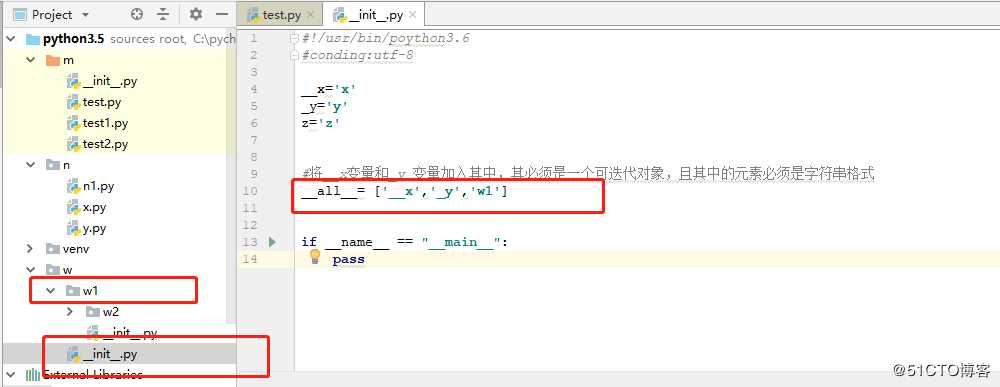Click the z='z' code line

[x=321, y=123]
